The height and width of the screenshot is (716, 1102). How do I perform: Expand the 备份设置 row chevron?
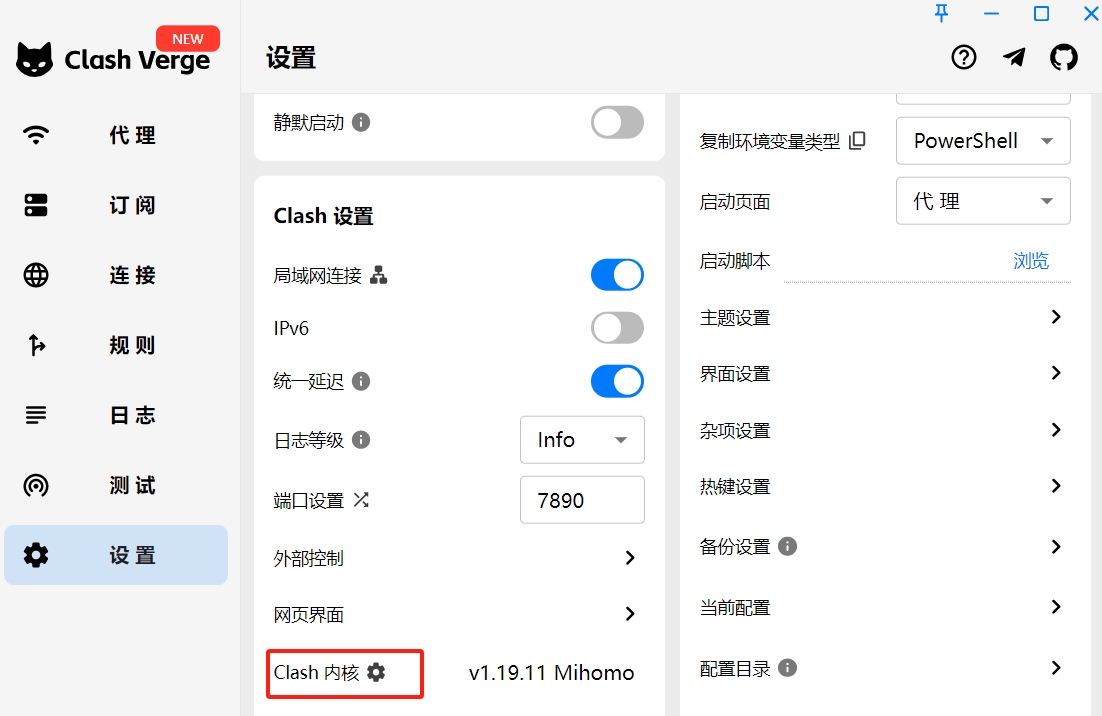pyautogui.click(x=1056, y=547)
